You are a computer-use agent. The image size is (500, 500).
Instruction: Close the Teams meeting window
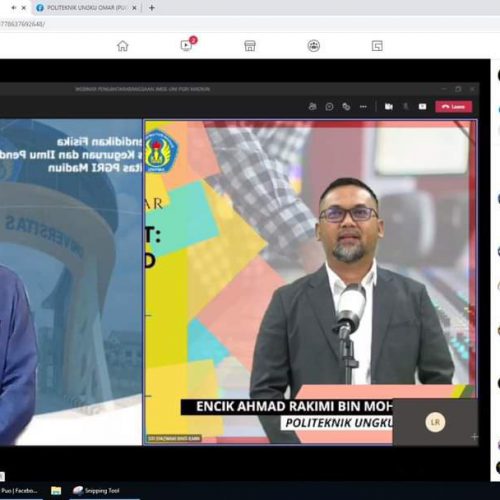tap(472, 89)
